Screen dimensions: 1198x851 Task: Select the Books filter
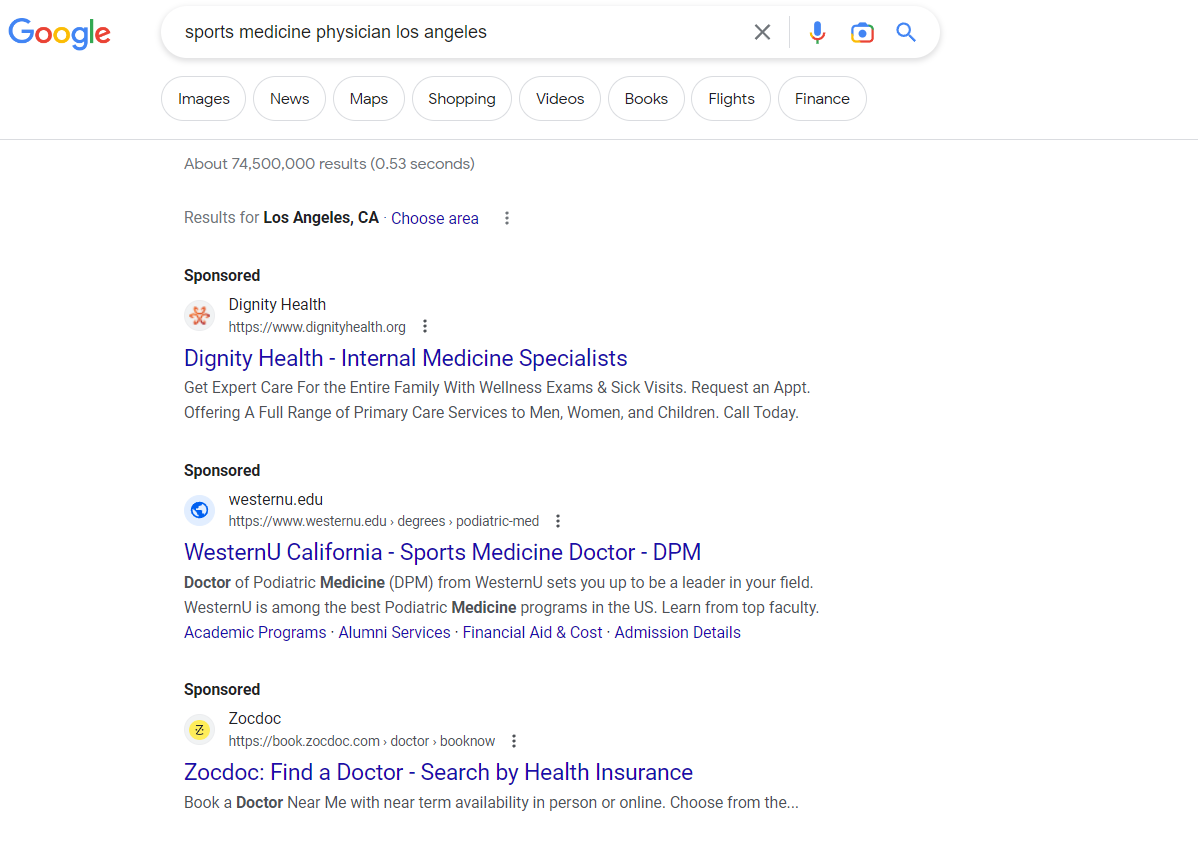[x=646, y=99]
